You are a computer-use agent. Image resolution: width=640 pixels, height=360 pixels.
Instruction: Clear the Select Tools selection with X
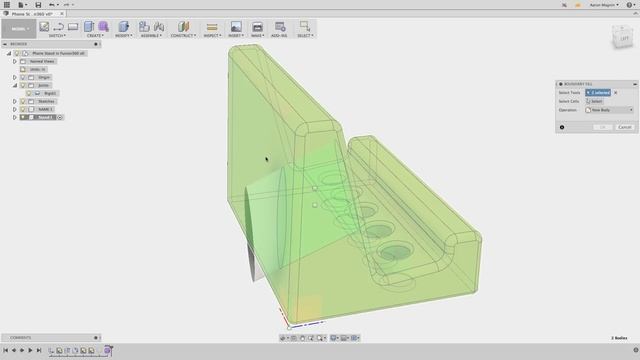click(x=616, y=93)
